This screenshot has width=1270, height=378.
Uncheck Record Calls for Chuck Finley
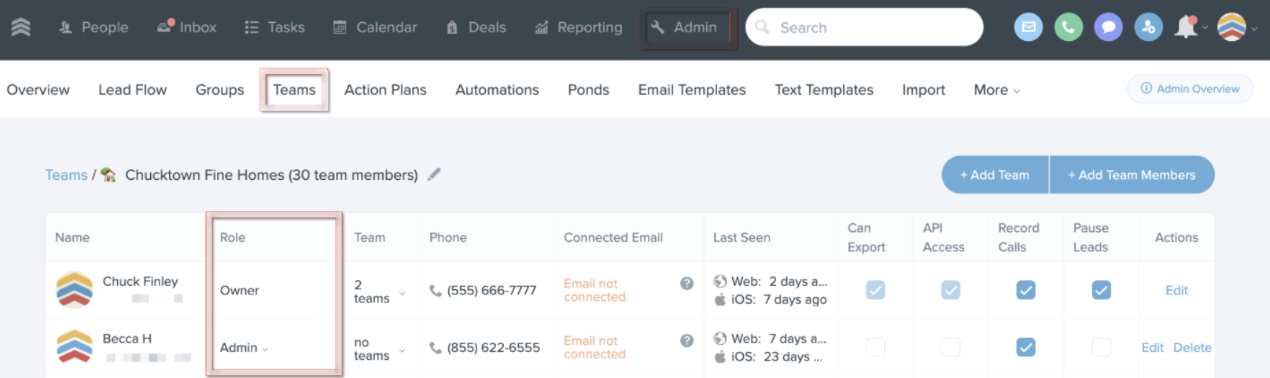[x=1026, y=290]
